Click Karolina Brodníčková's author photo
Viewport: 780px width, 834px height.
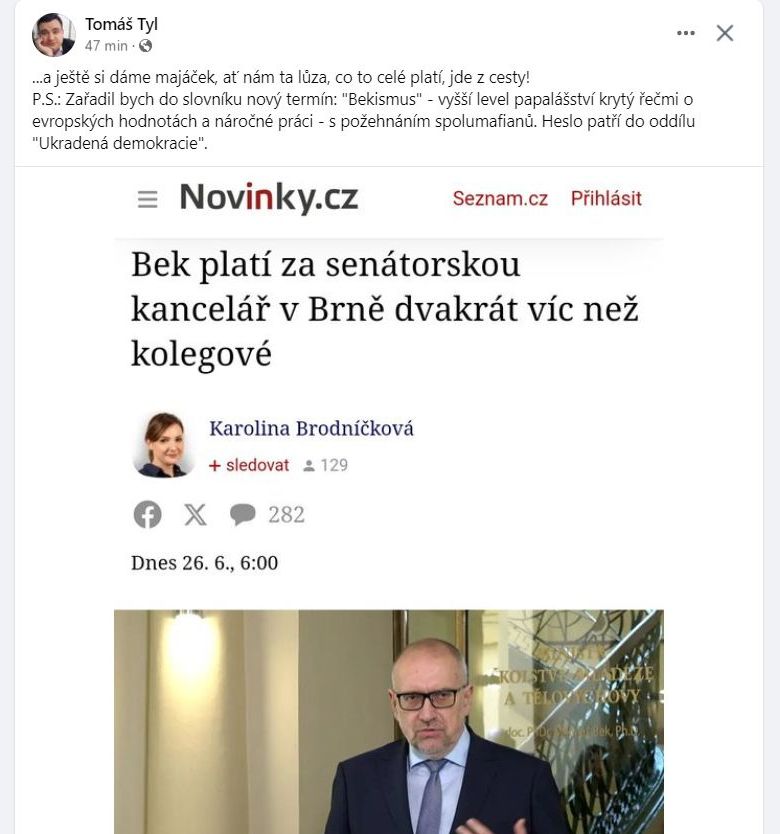(x=163, y=445)
